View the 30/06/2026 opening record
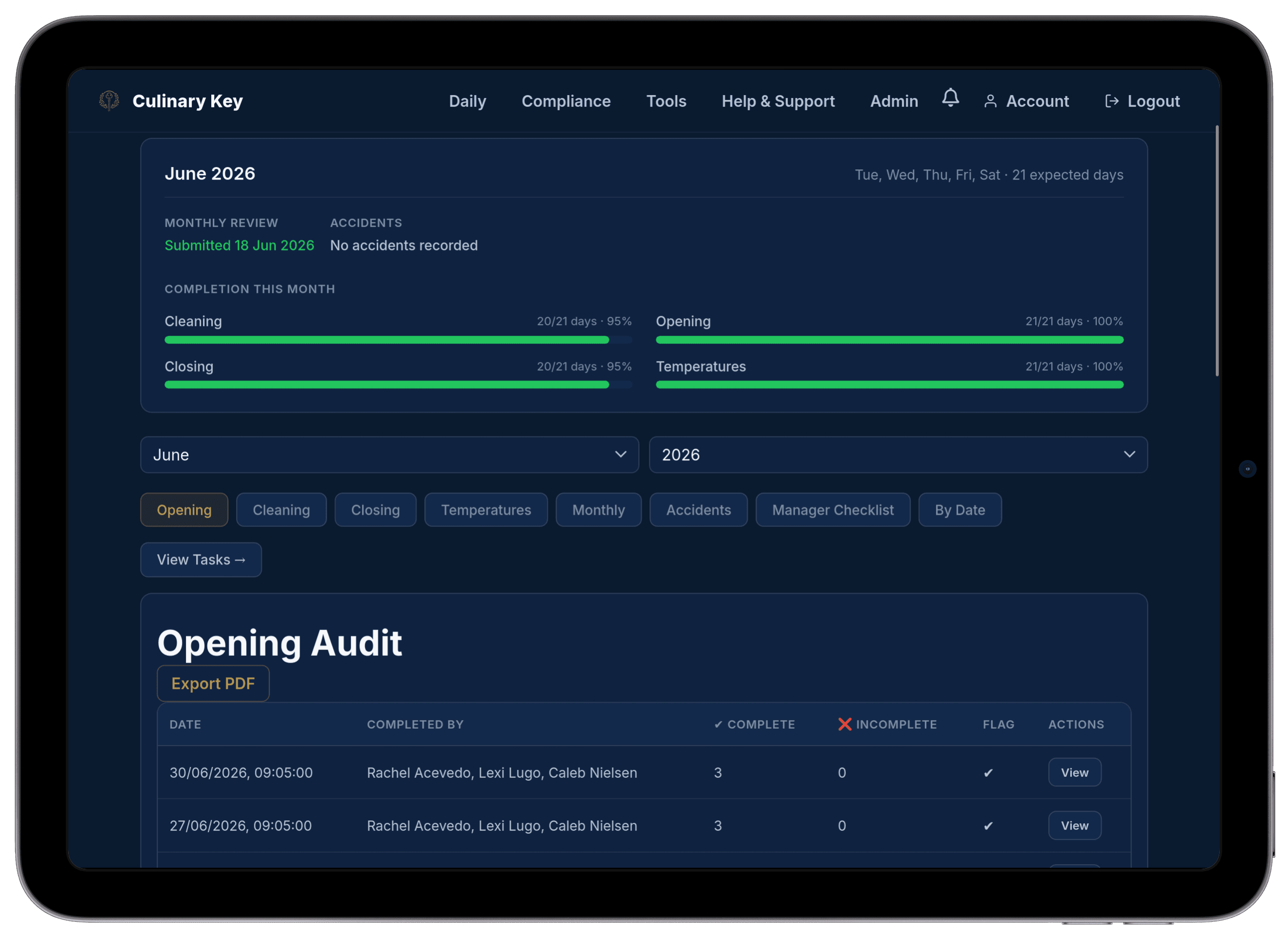This screenshot has width=1288, height=937. [x=1074, y=773]
